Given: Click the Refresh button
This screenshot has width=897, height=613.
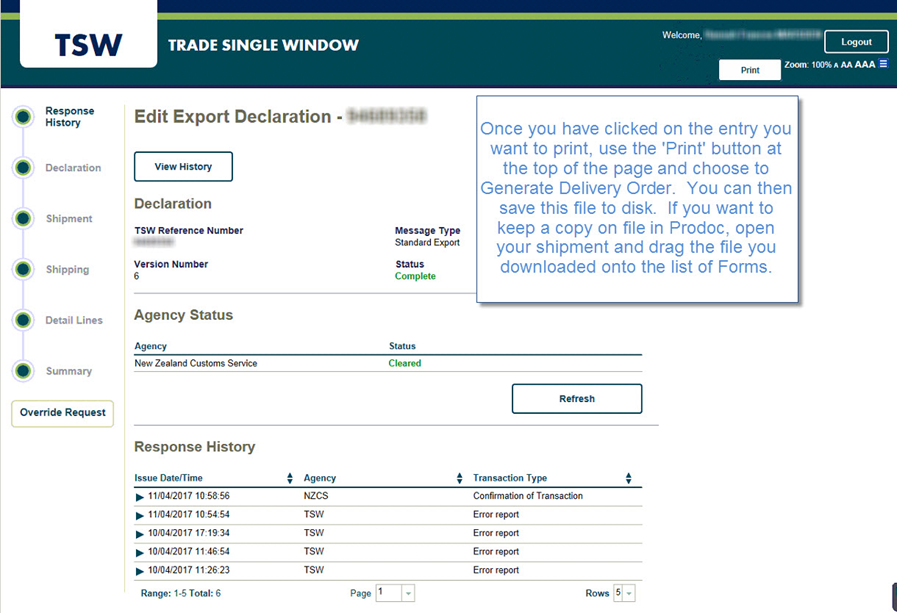Looking at the screenshot, I should (577, 399).
